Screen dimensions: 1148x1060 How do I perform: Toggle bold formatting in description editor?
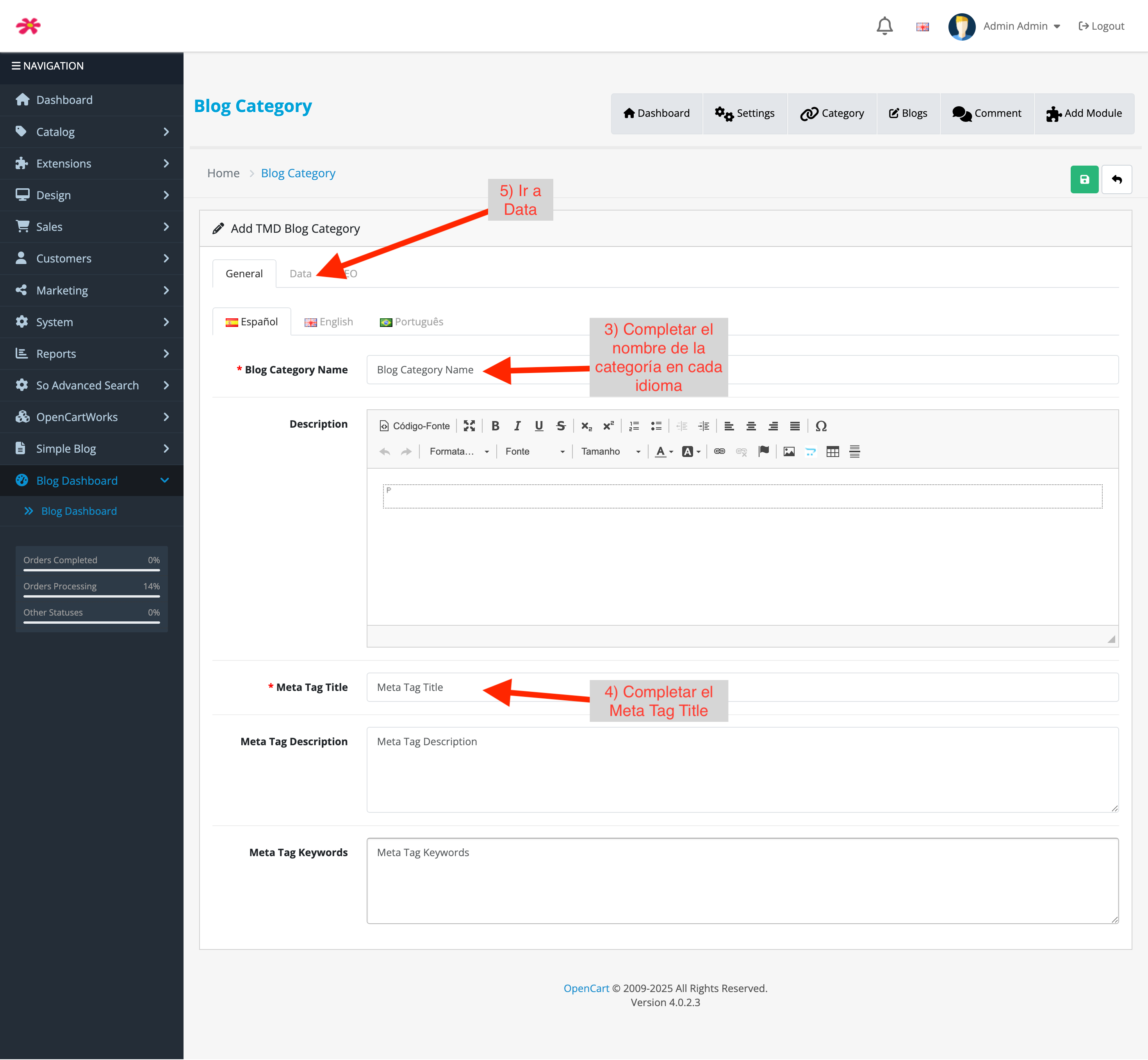[495, 426]
